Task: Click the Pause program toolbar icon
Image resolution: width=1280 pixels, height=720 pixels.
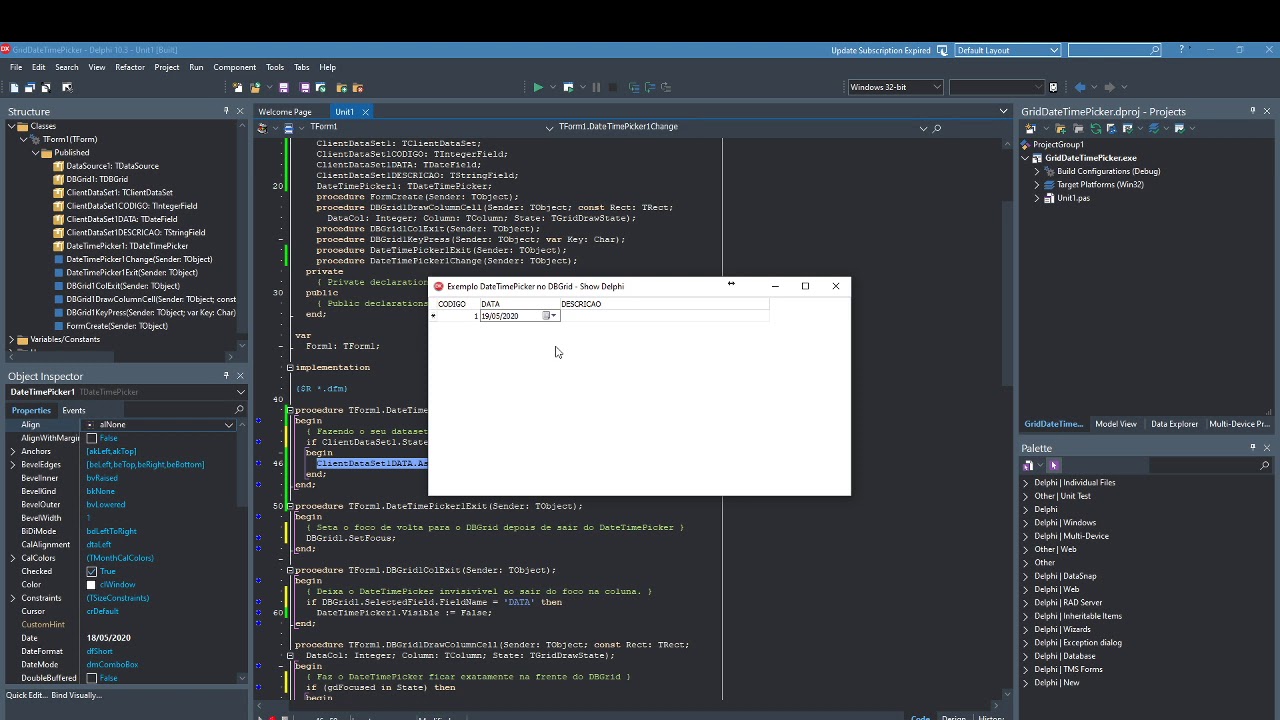Action: coord(596,87)
